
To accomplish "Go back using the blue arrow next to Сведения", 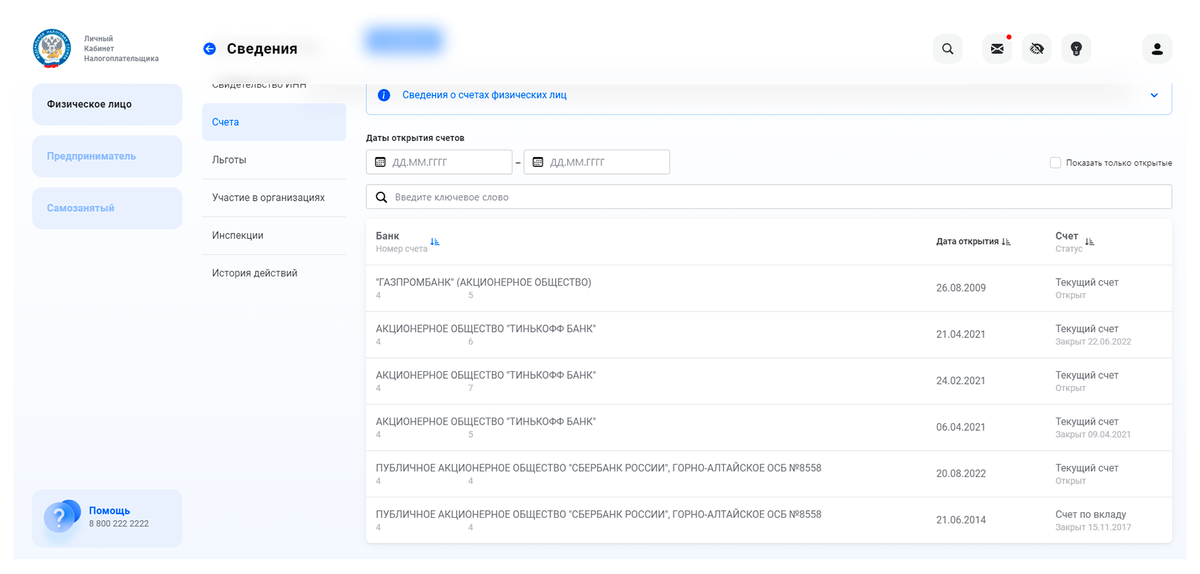I will 209,49.
